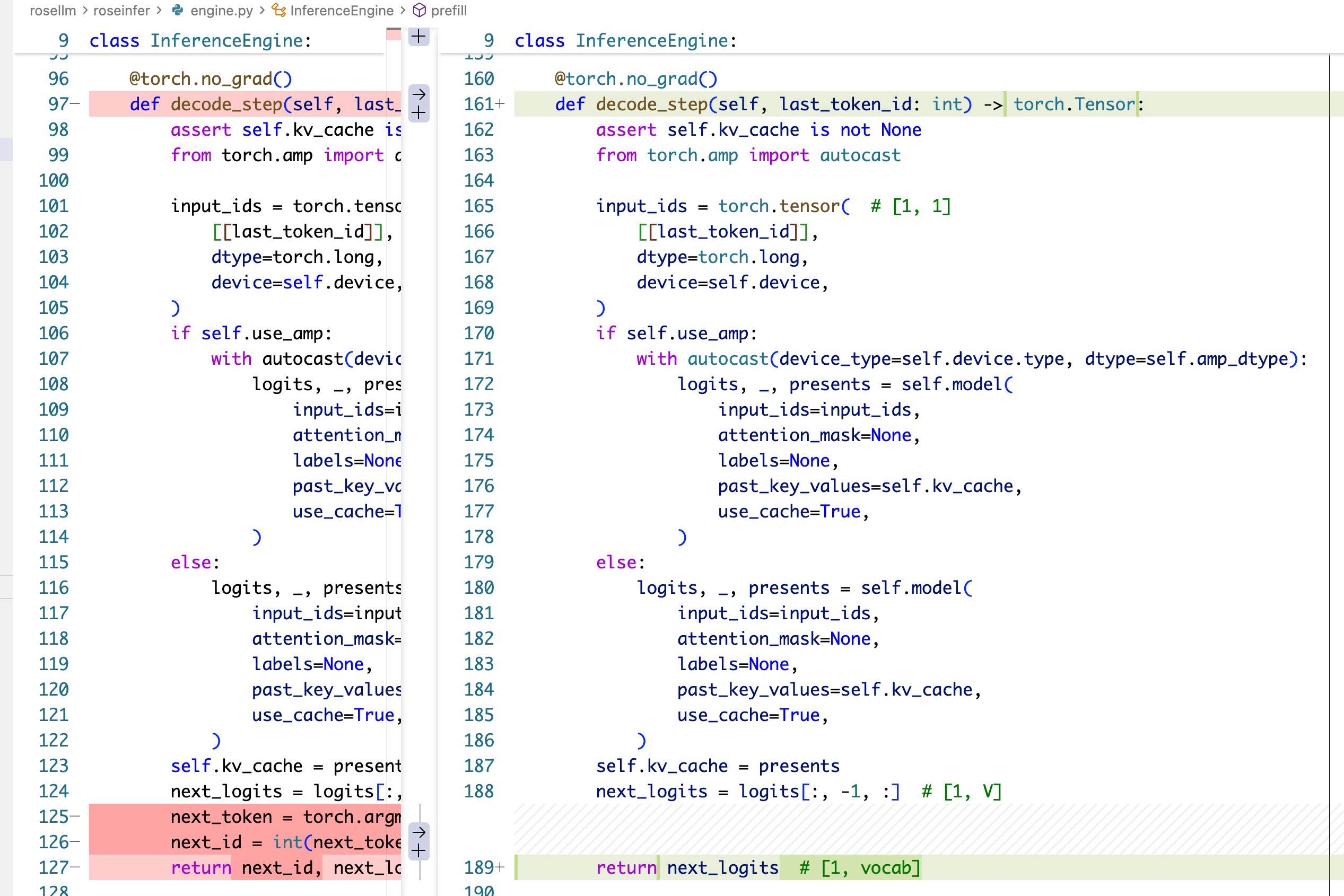Click line number 125 in left gutter
The width and height of the screenshot is (1344, 896).
[53, 816]
